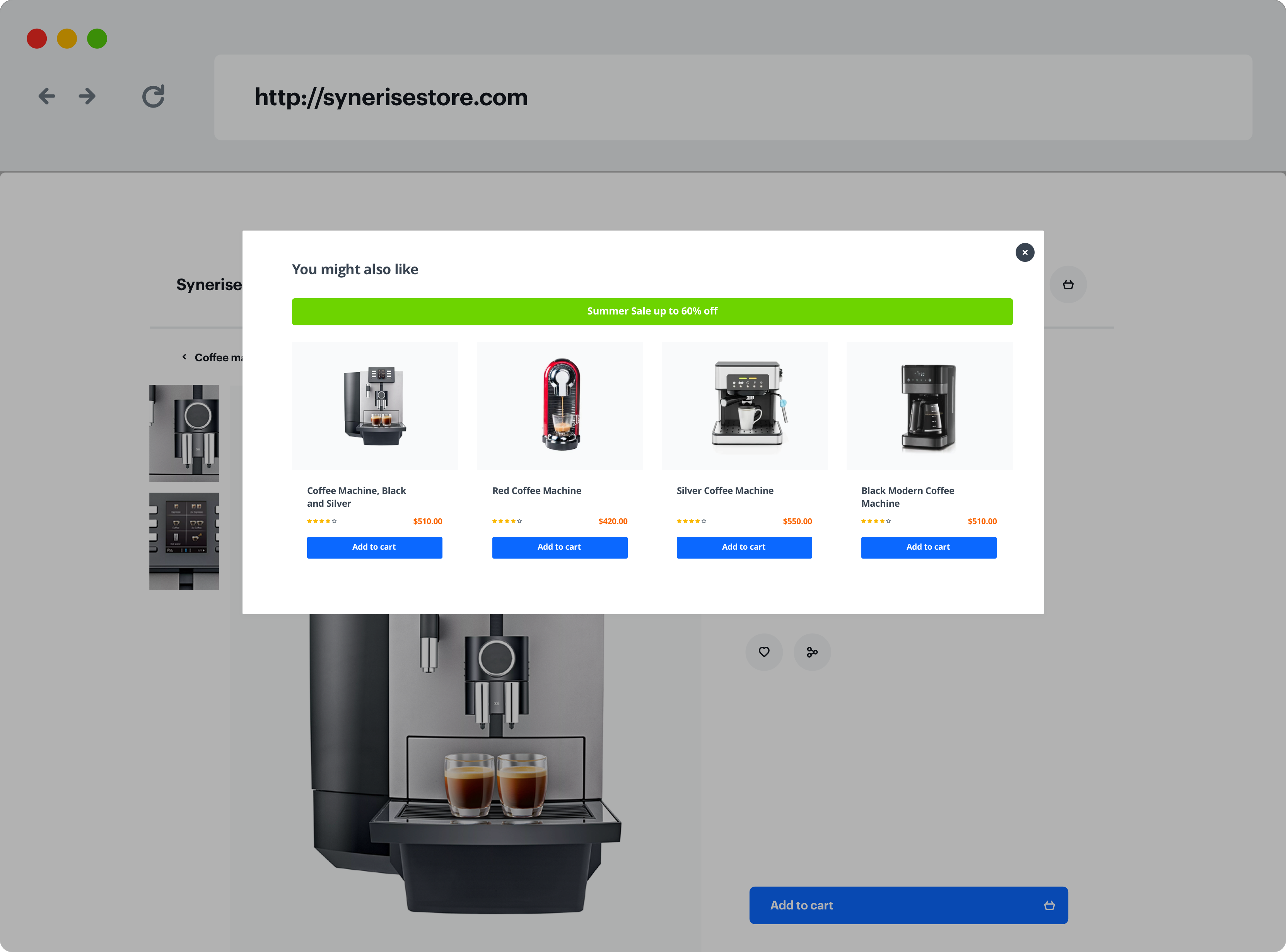Add the Black Modern Coffee Machine to cart
This screenshot has width=1286, height=952.
(928, 547)
